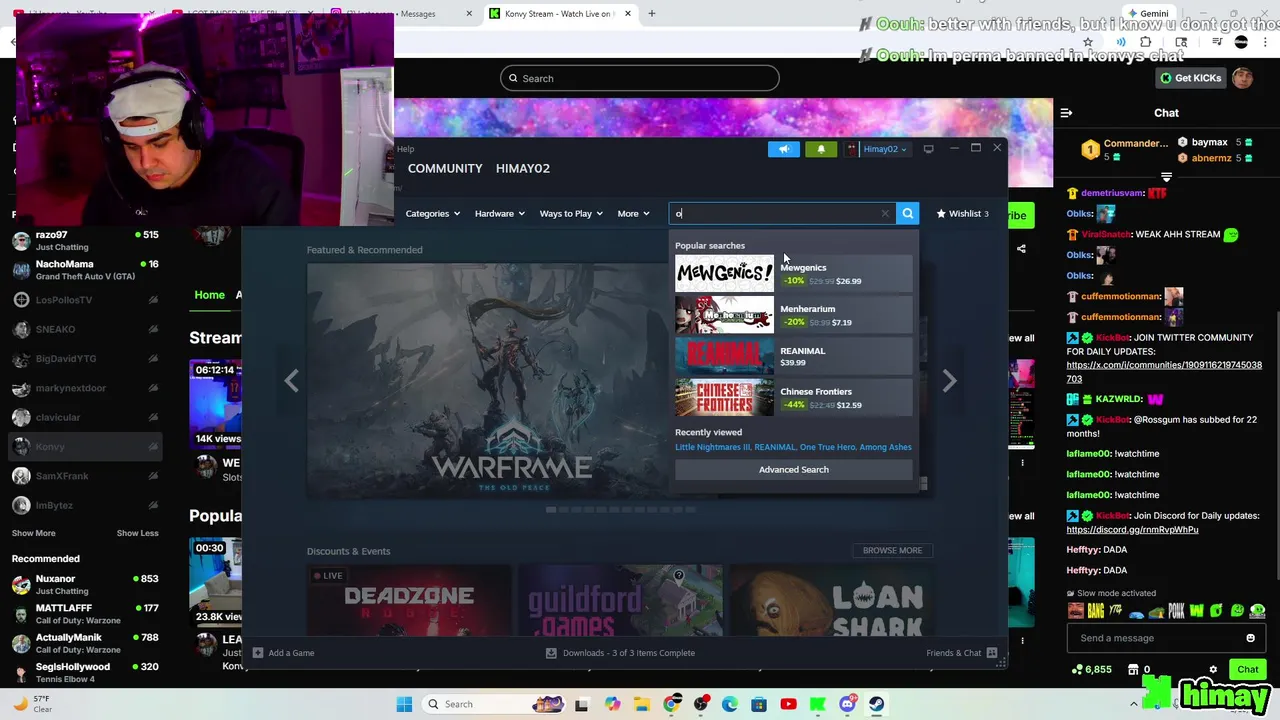Open the Help menu in Steam

click(405, 149)
